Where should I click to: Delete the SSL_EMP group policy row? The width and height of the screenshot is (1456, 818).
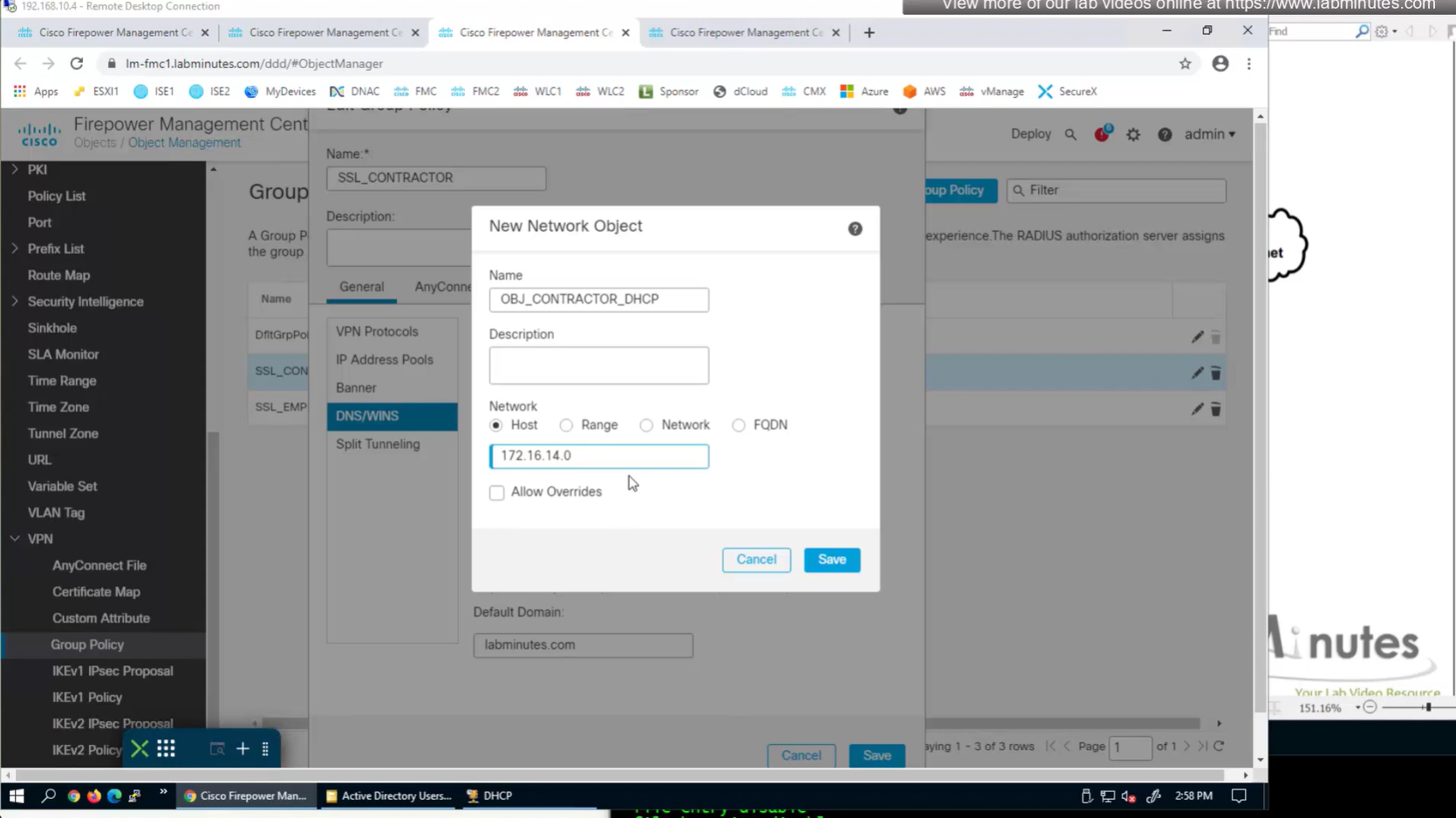(1215, 409)
